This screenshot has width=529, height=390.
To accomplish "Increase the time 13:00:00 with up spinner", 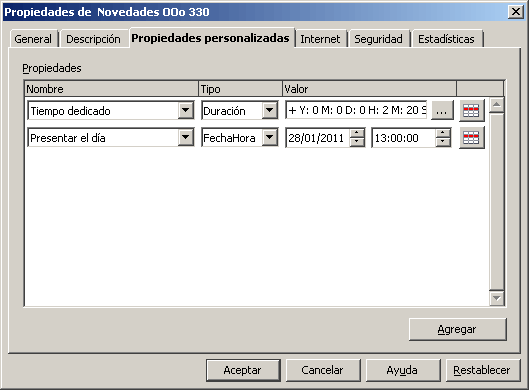I will pos(443,133).
